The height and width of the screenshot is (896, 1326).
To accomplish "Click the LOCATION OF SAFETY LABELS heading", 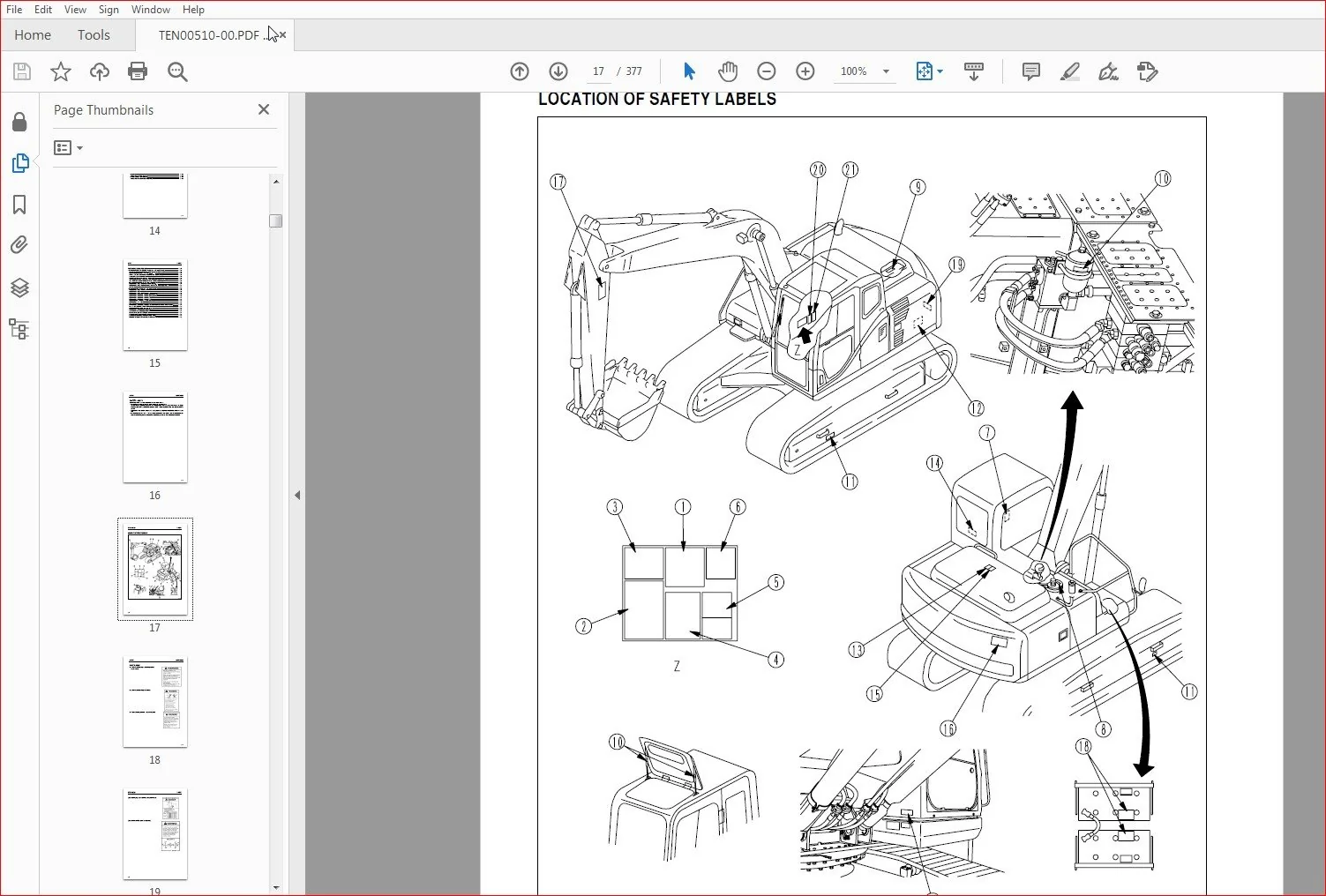I will pyautogui.click(x=657, y=99).
